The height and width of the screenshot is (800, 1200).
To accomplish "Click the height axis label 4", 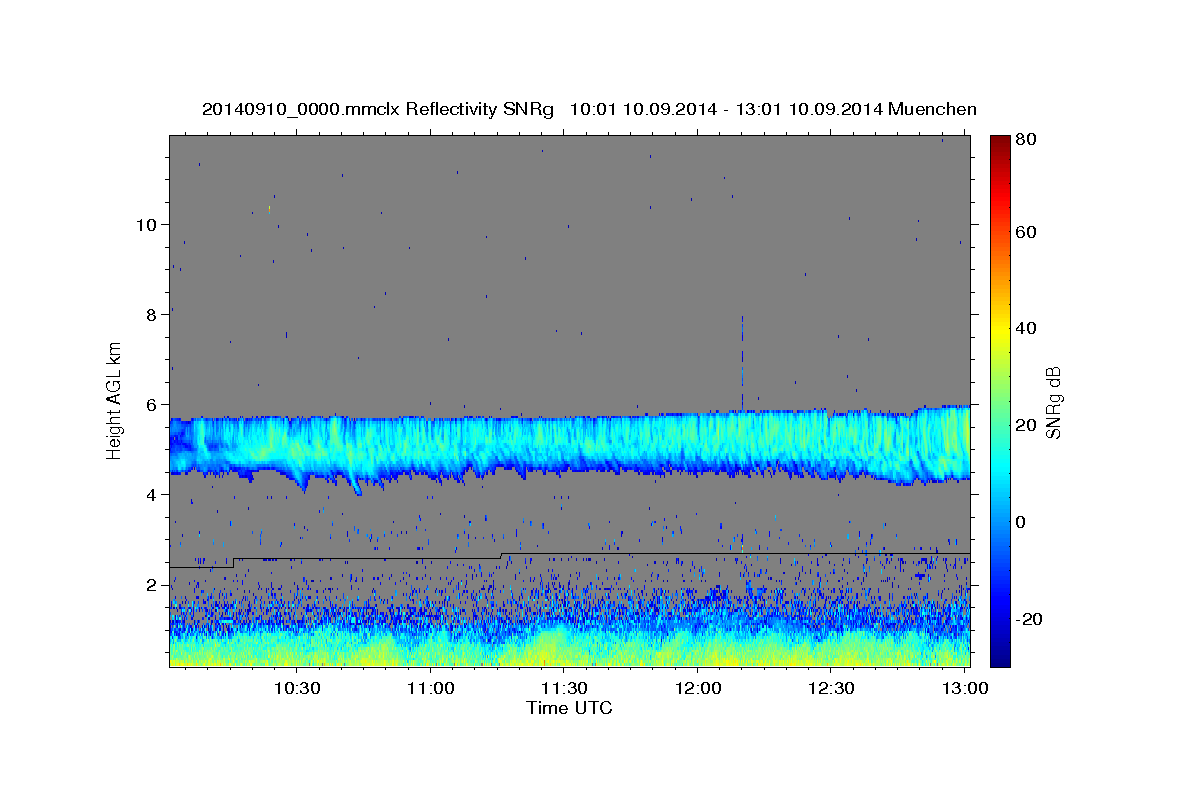I will [x=151, y=495].
